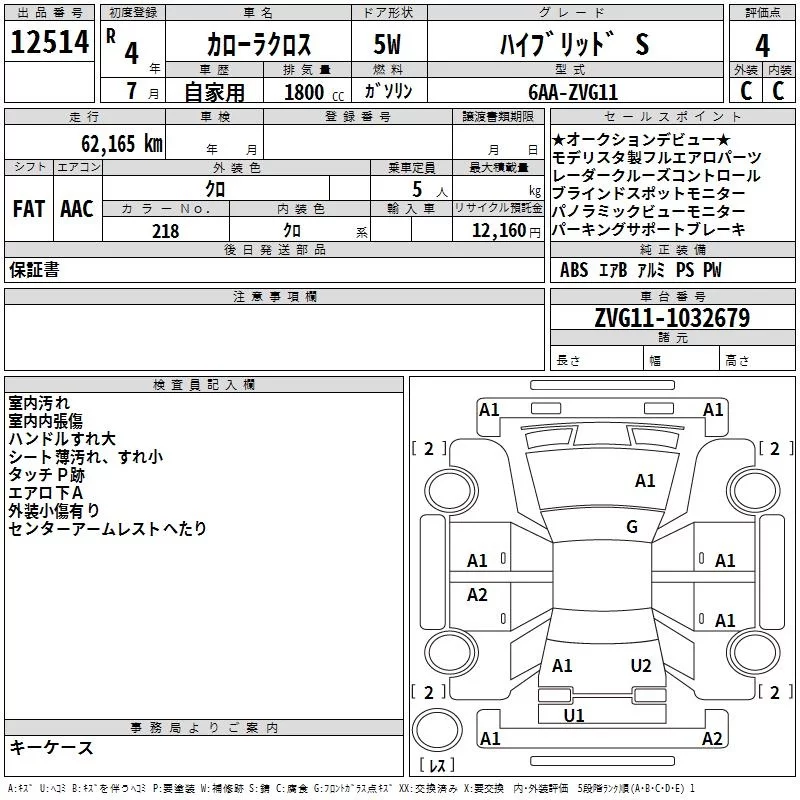
Task: Select the ★オークションデビュー★ sales point line
Action: [x=641, y=139]
